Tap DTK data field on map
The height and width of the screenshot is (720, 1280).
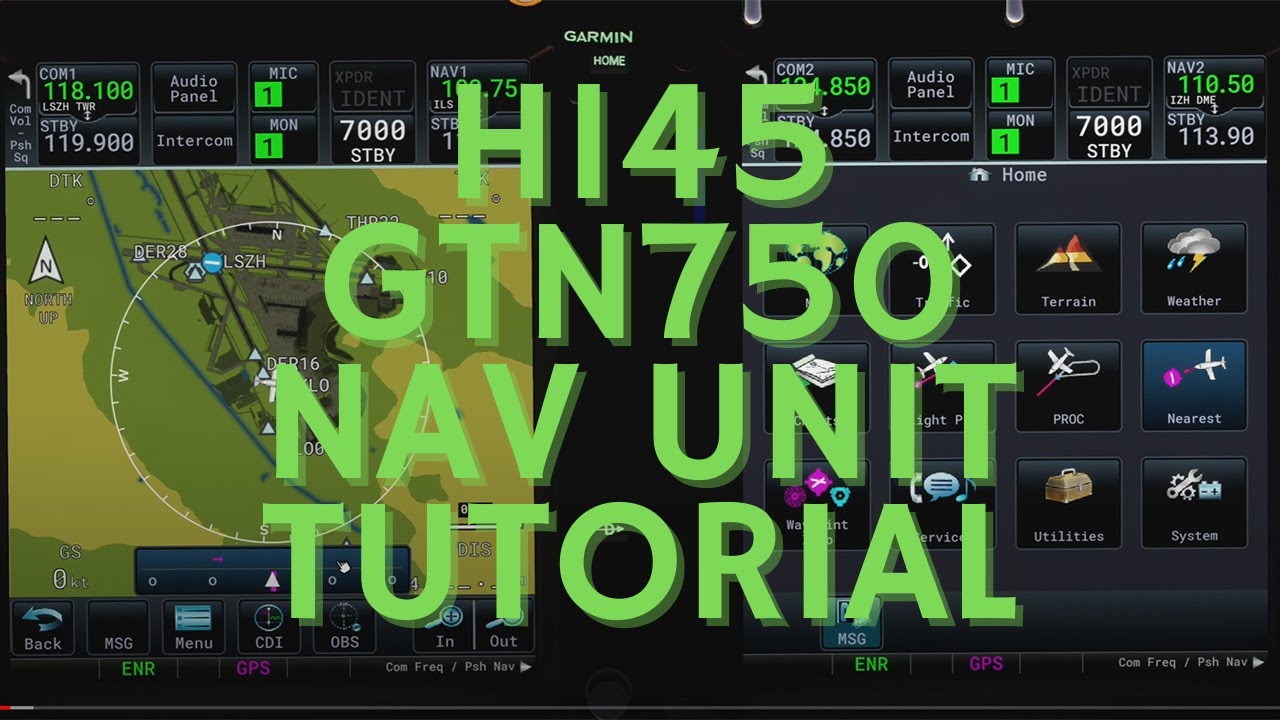[x=64, y=198]
